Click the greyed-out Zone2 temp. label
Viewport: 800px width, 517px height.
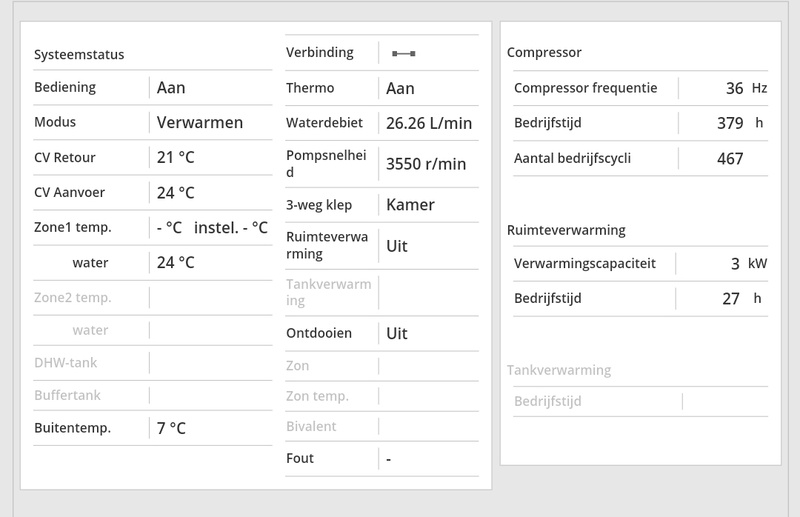pyautogui.click(x=73, y=298)
